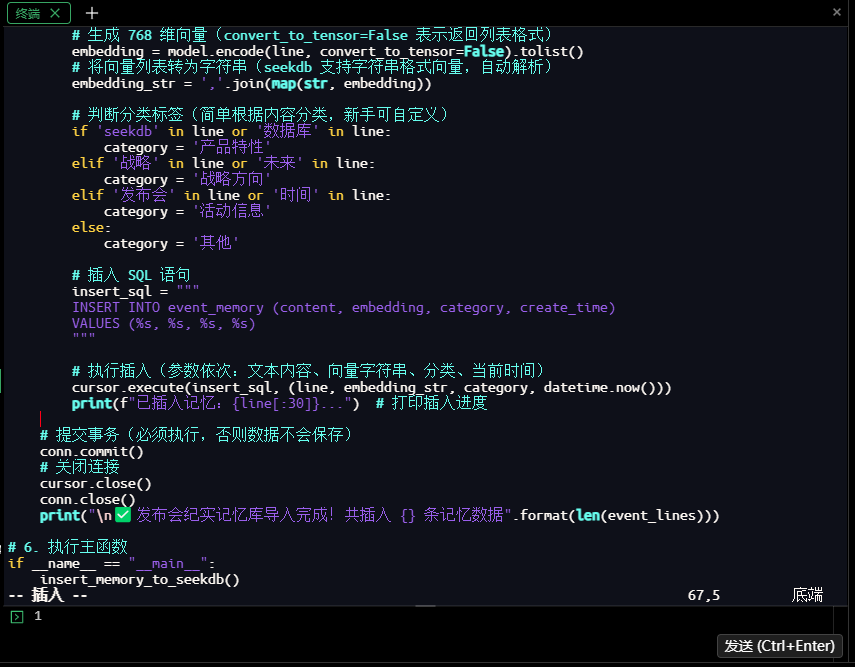
Task: Click the -- 插入 -- mode indicator
Action: pyautogui.click(x=48, y=595)
